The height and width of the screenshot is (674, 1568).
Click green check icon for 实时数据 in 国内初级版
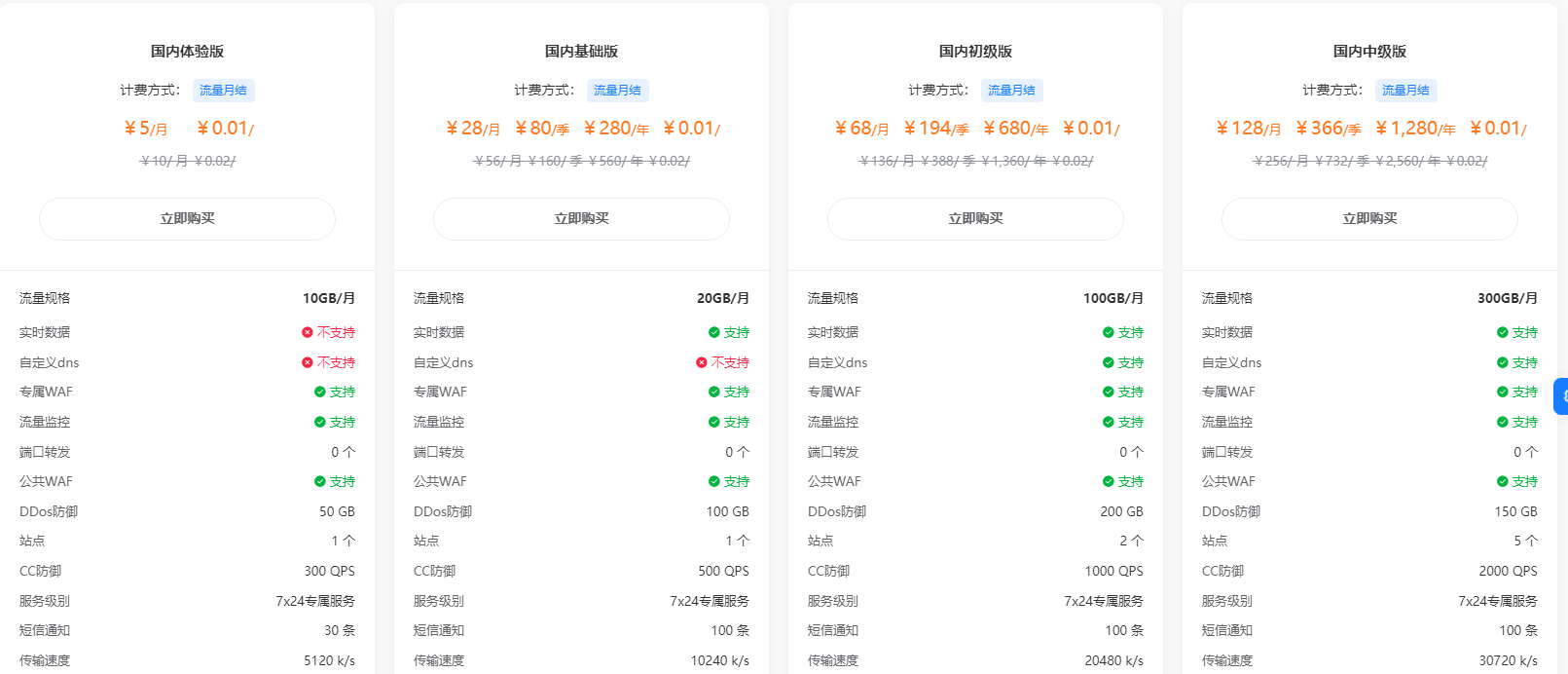[x=1109, y=332]
